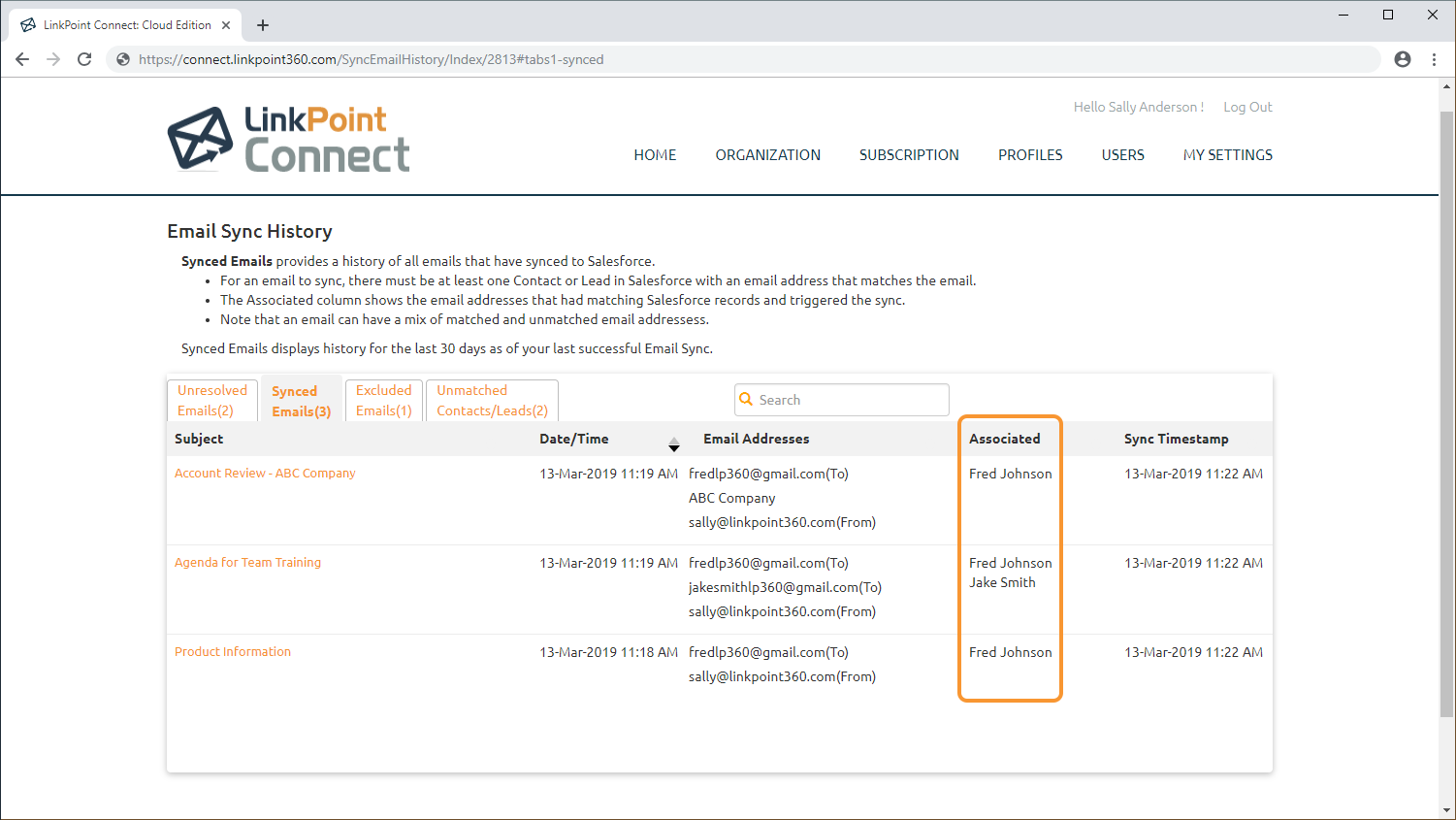Open a new tab with plus icon

(263, 25)
